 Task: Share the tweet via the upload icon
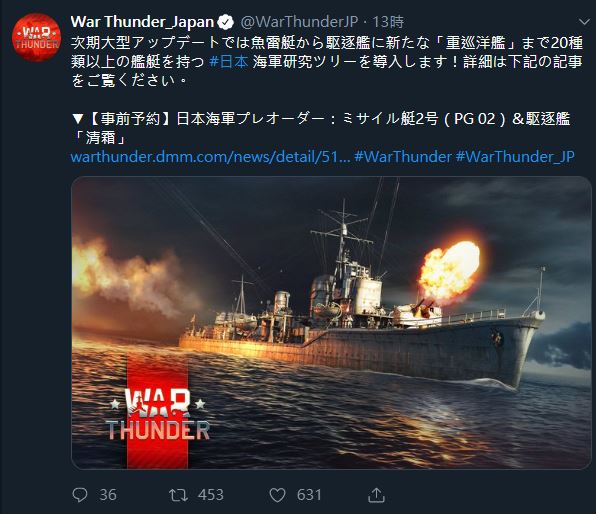pyautogui.click(x=376, y=495)
